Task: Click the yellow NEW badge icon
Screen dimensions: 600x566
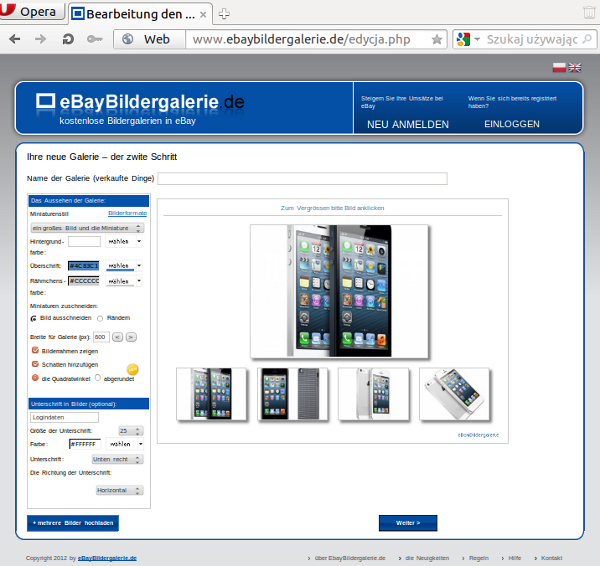Action: (x=132, y=369)
